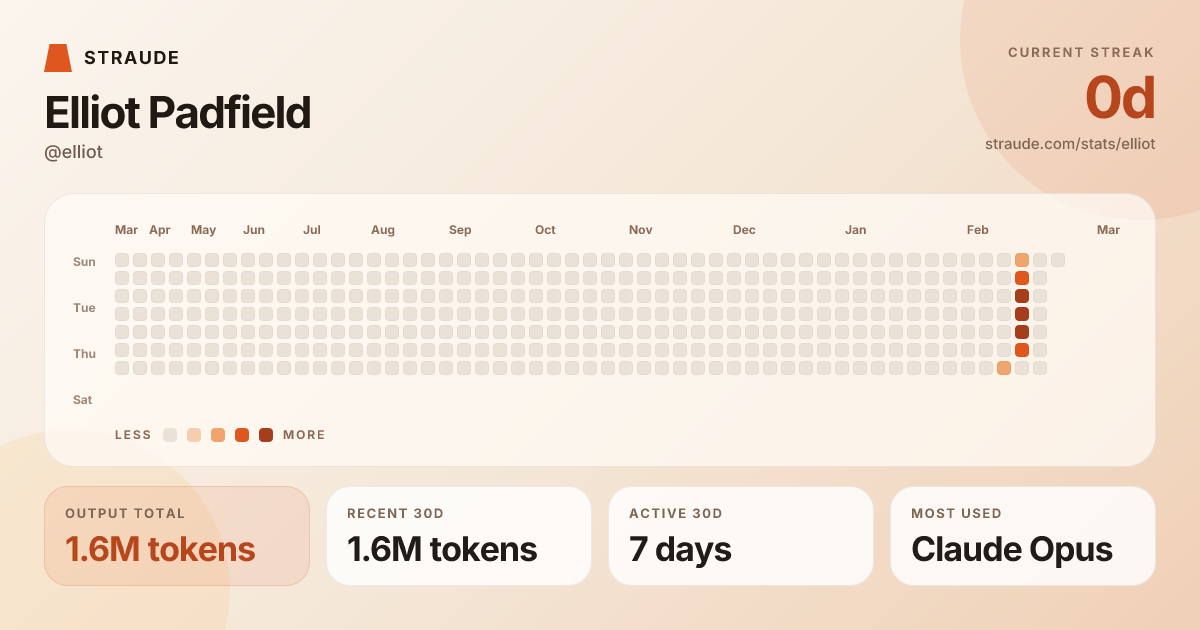The width and height of the screenshot is (1200, 630).
Task: Click the Output Total 1.6M tokens card
Action: [x=177, y=536]
